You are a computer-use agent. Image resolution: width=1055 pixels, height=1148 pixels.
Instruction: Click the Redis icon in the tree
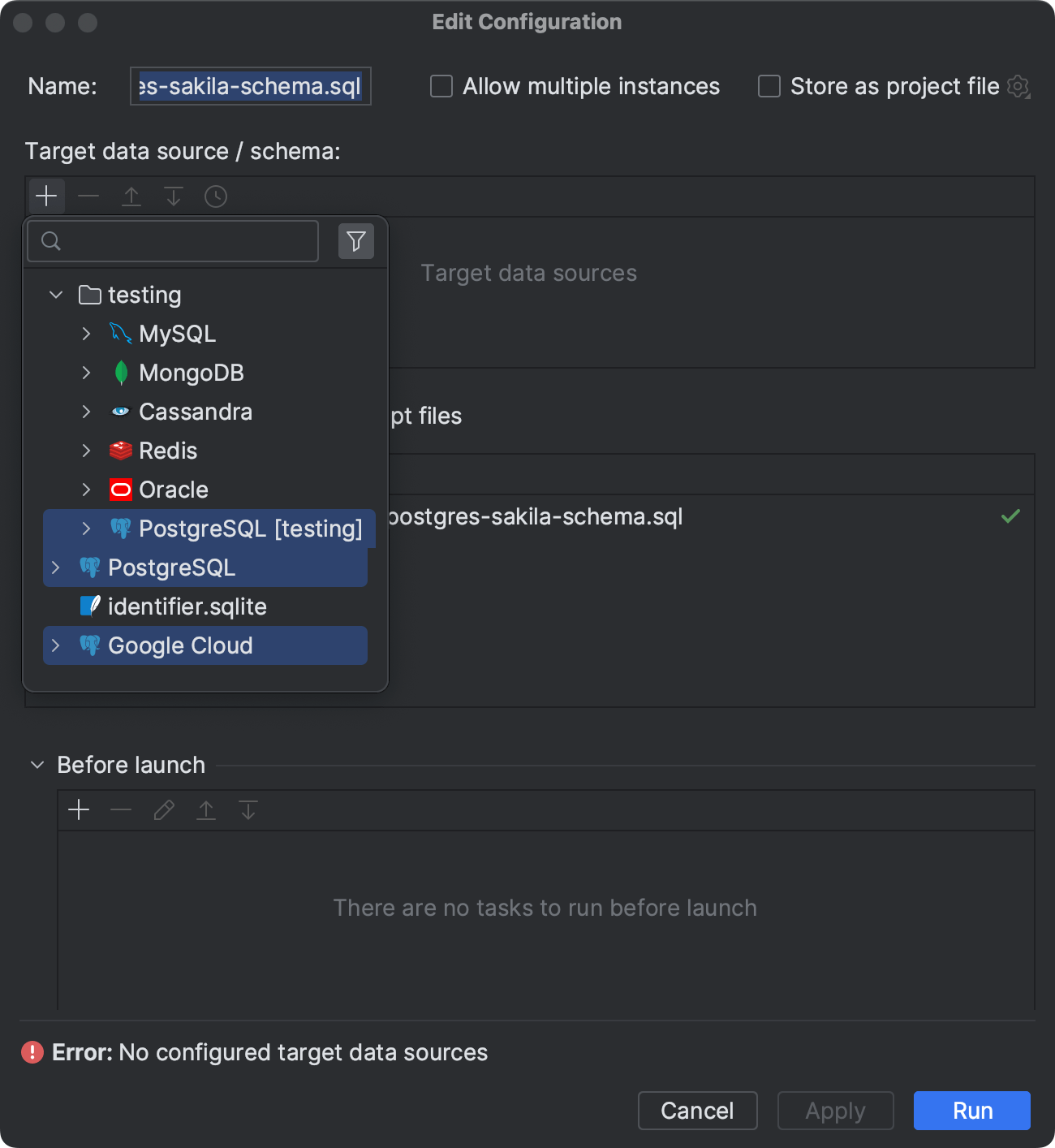[120, 451]
